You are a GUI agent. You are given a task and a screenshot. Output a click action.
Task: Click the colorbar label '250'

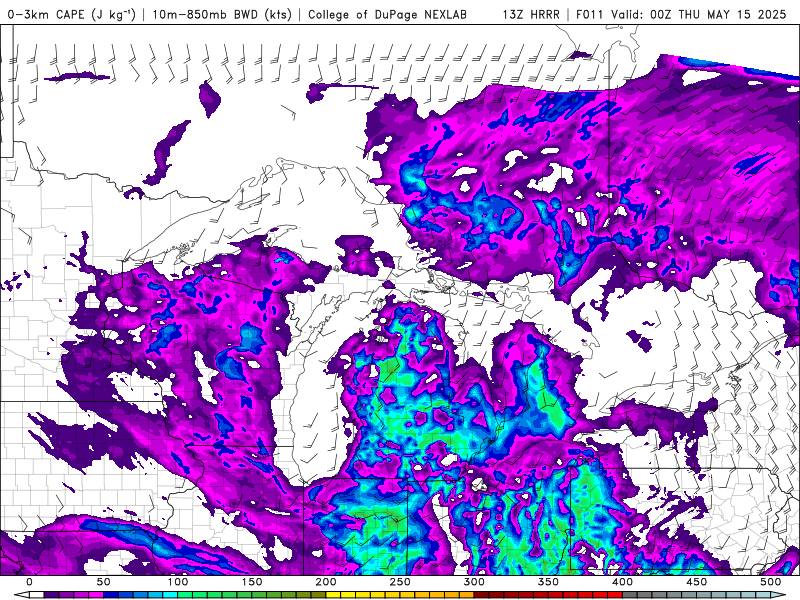pyautogui.click(x=400, y=582)
